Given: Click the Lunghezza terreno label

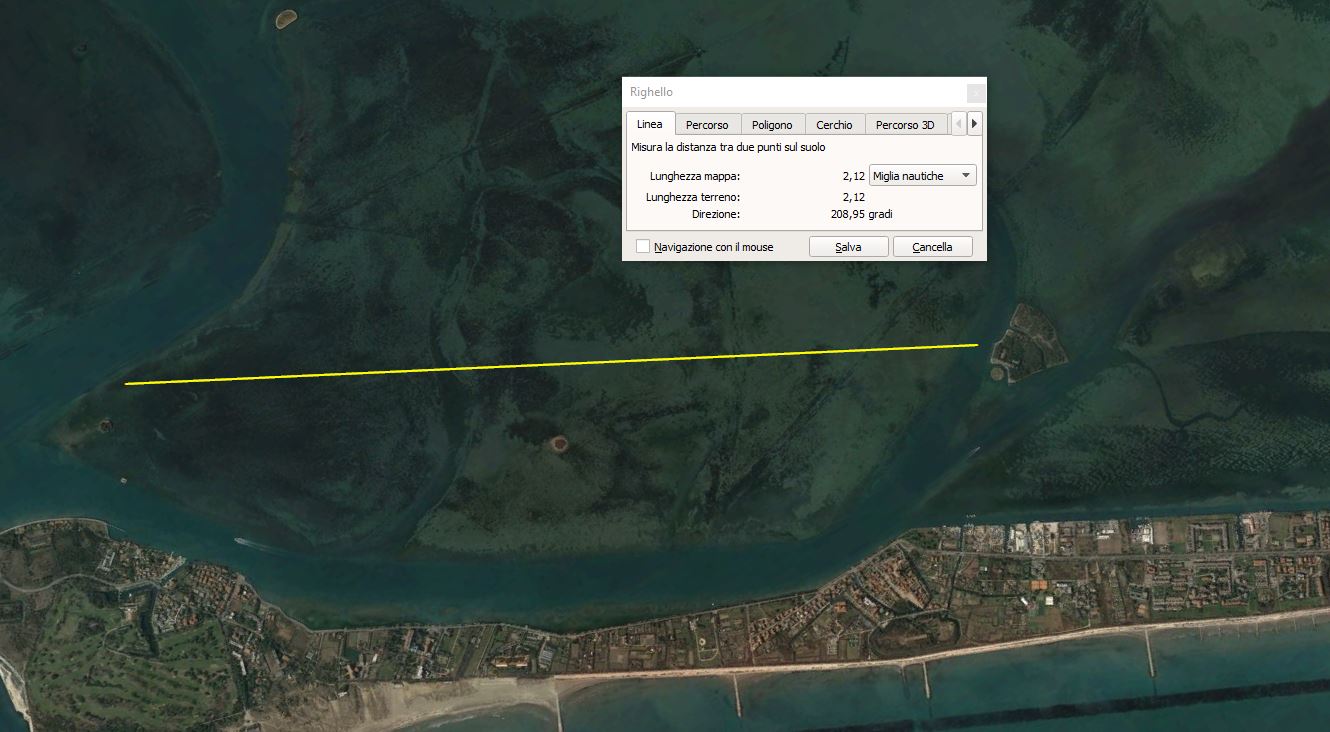Looking at the screenshot, I should tap(693, 197).
